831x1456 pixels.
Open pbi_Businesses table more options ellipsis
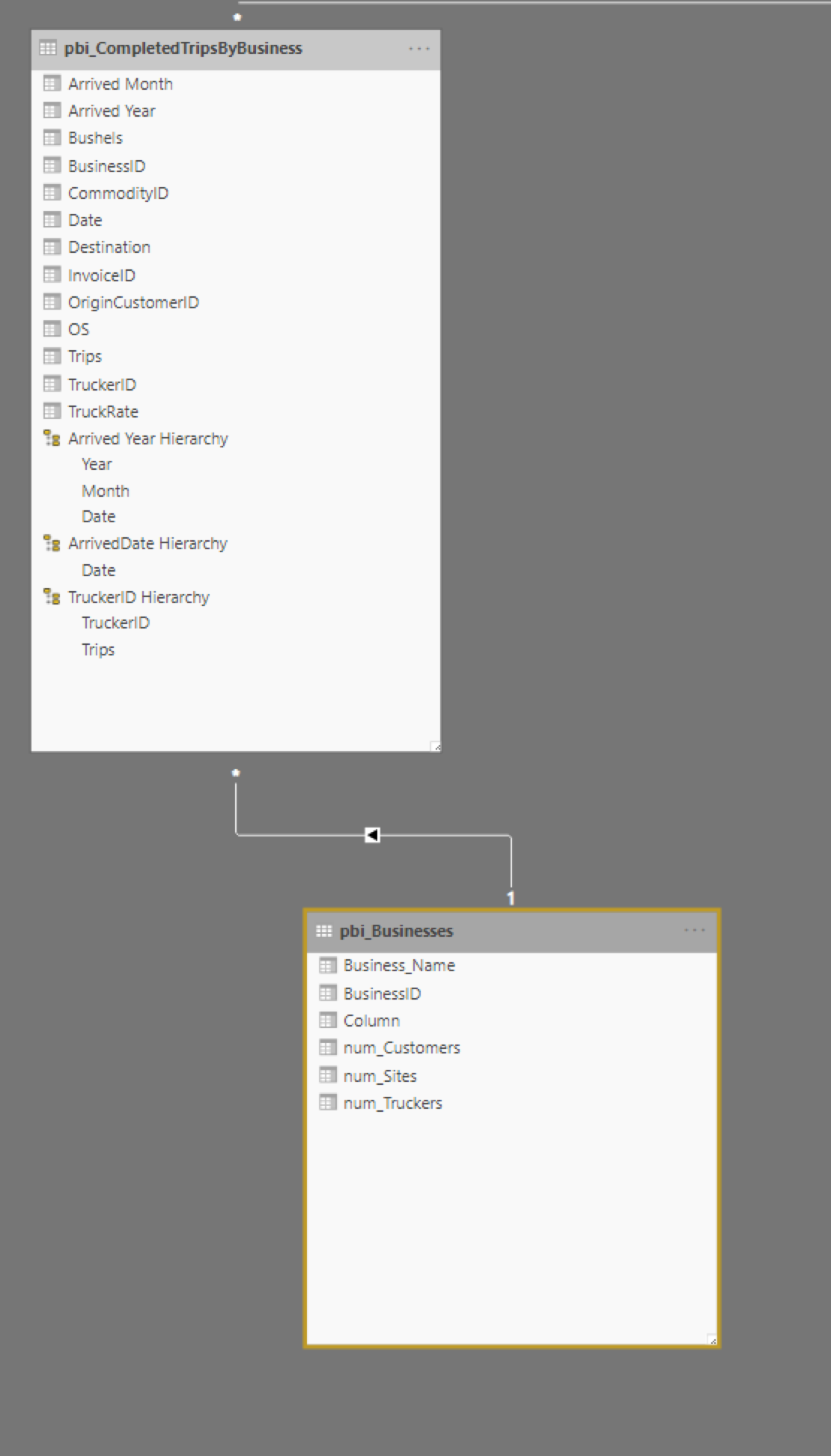(695, 930)
